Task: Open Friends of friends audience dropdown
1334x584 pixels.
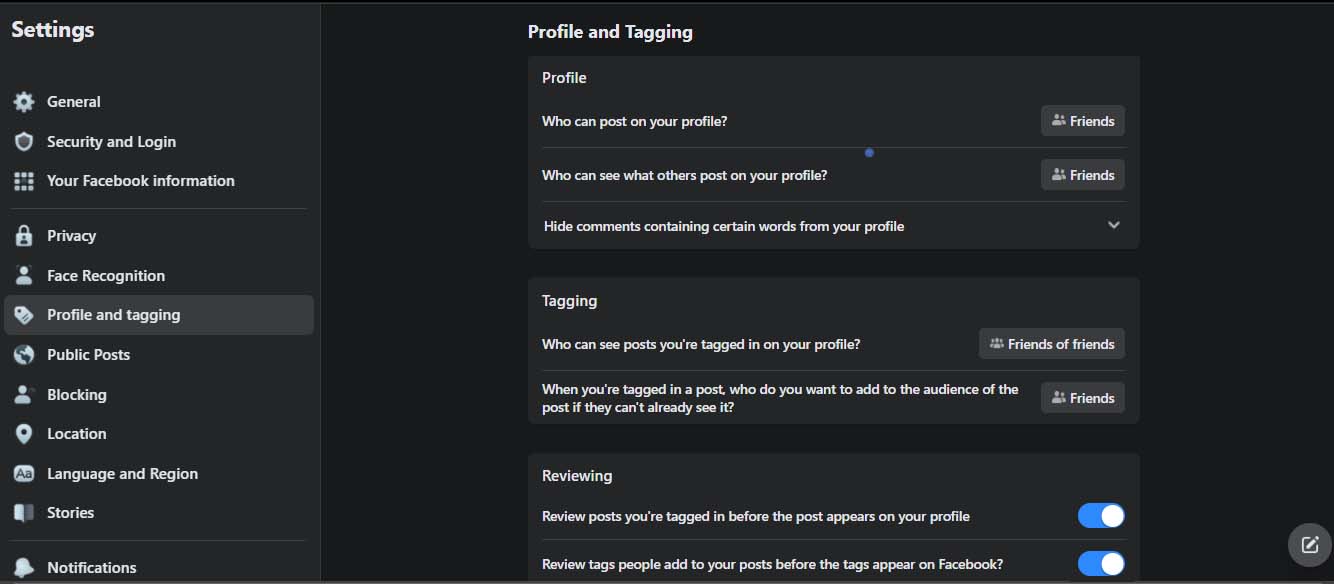Action: [1051, 344]
